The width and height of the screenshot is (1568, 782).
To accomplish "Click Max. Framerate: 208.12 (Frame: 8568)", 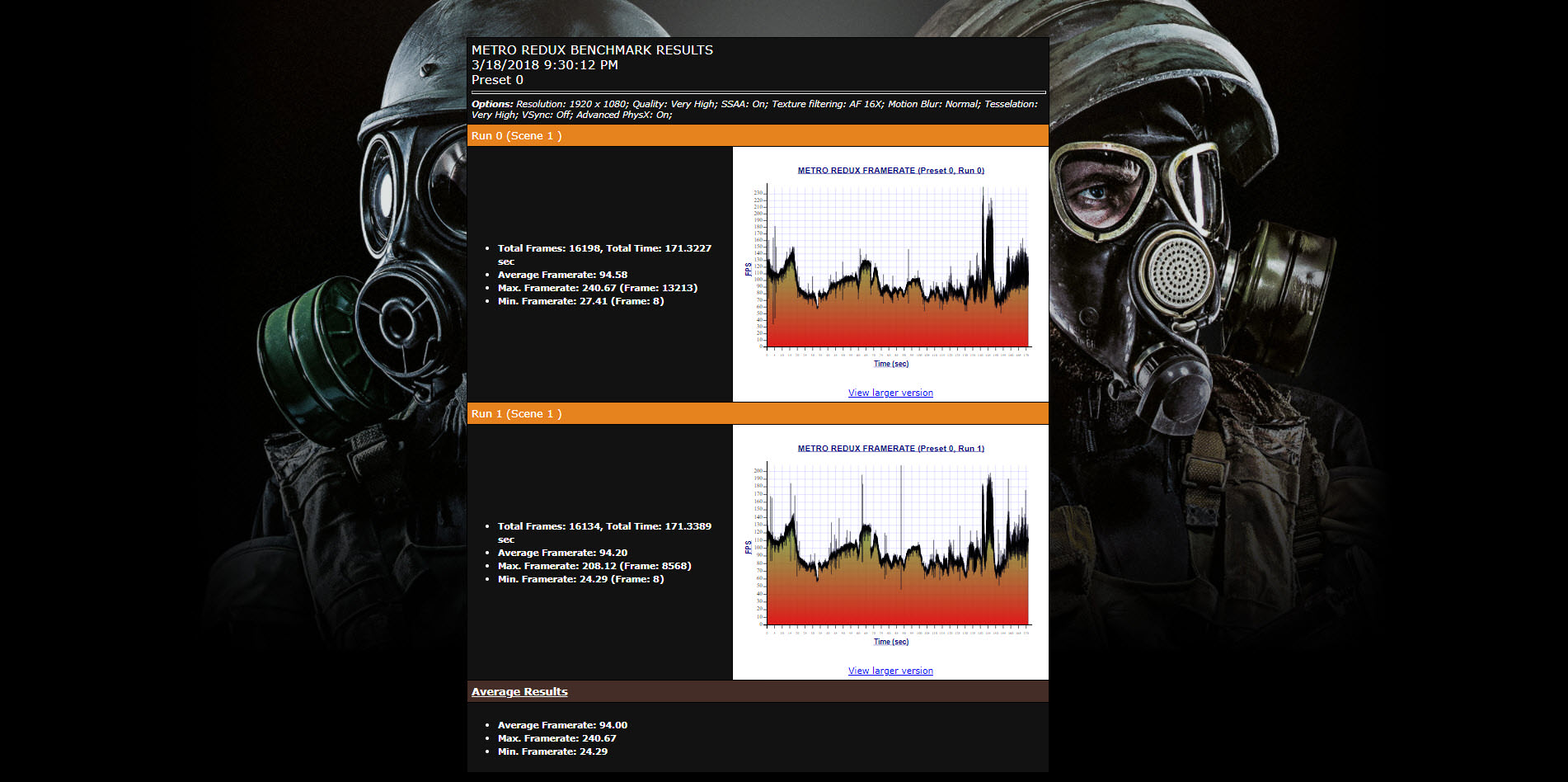I will coord(594,566).
